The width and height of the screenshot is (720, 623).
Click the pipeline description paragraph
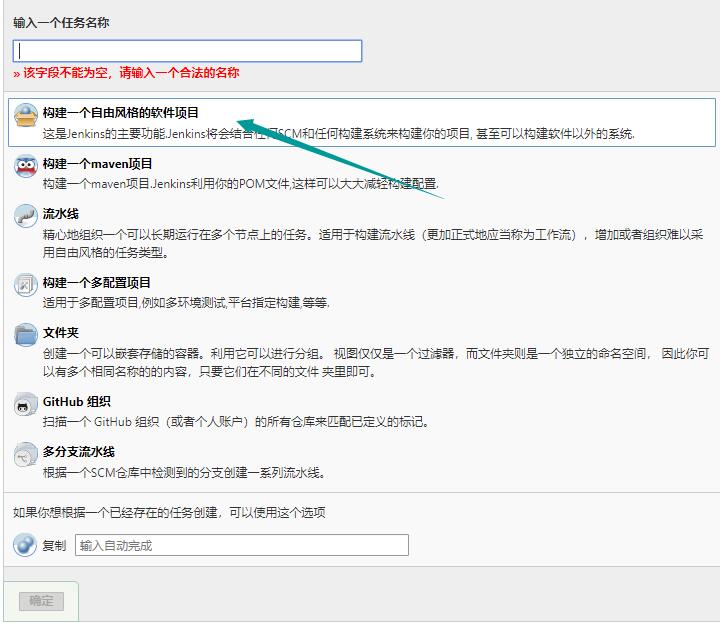click(373, 243)
